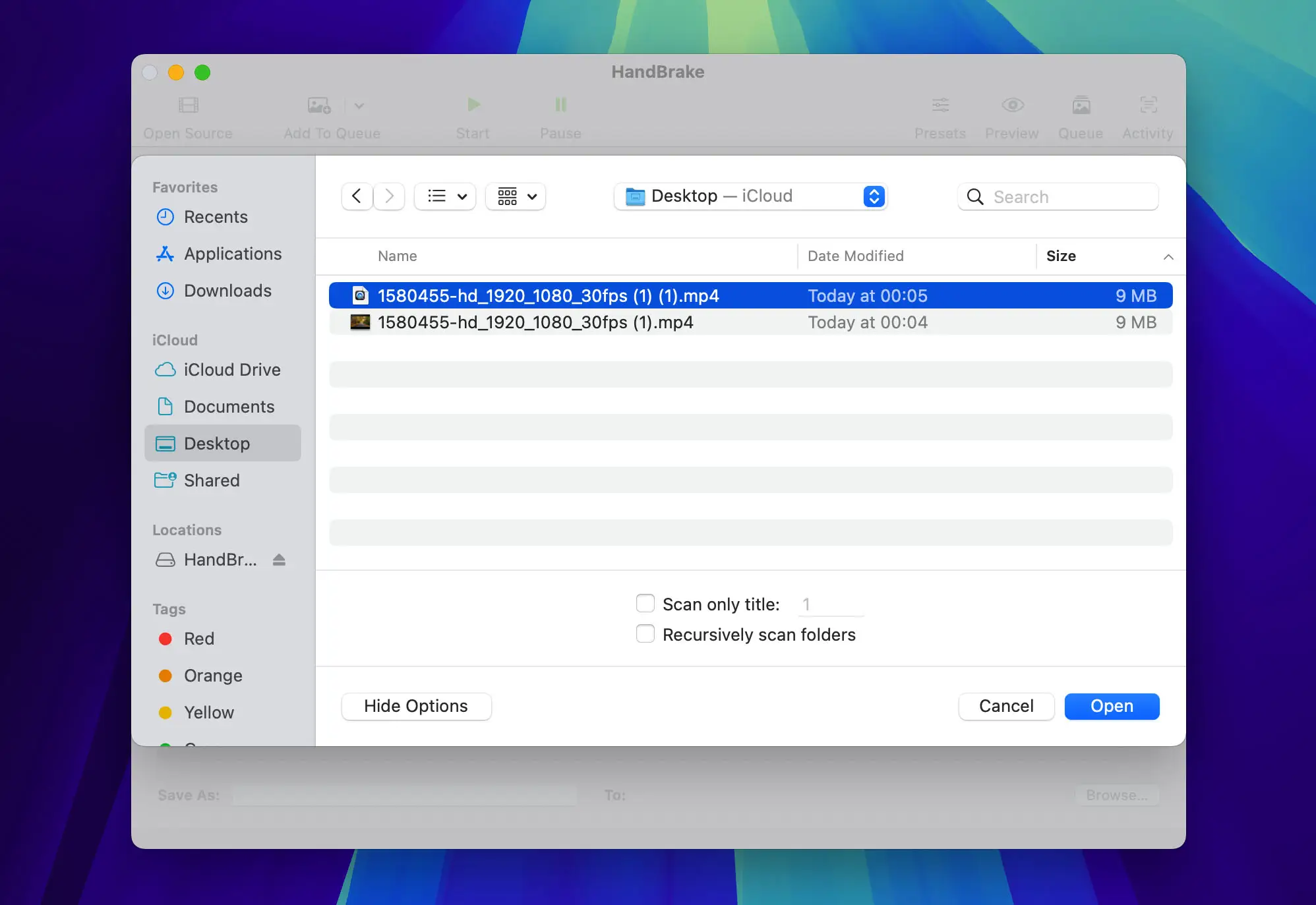Select the Orange tag
The image size is (1316, 905).
222,676
